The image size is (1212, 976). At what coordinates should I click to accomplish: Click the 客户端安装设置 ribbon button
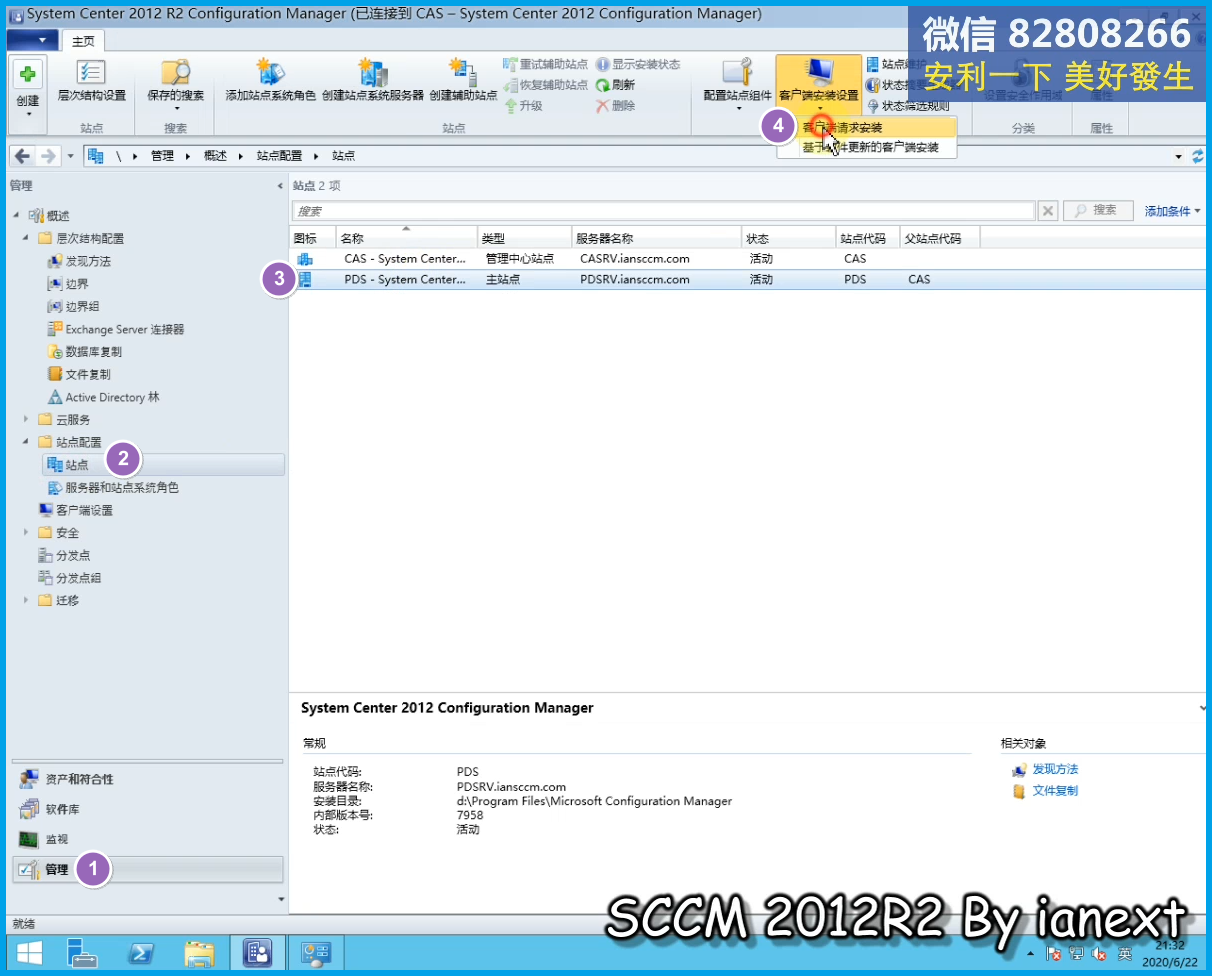click(819, 84)
